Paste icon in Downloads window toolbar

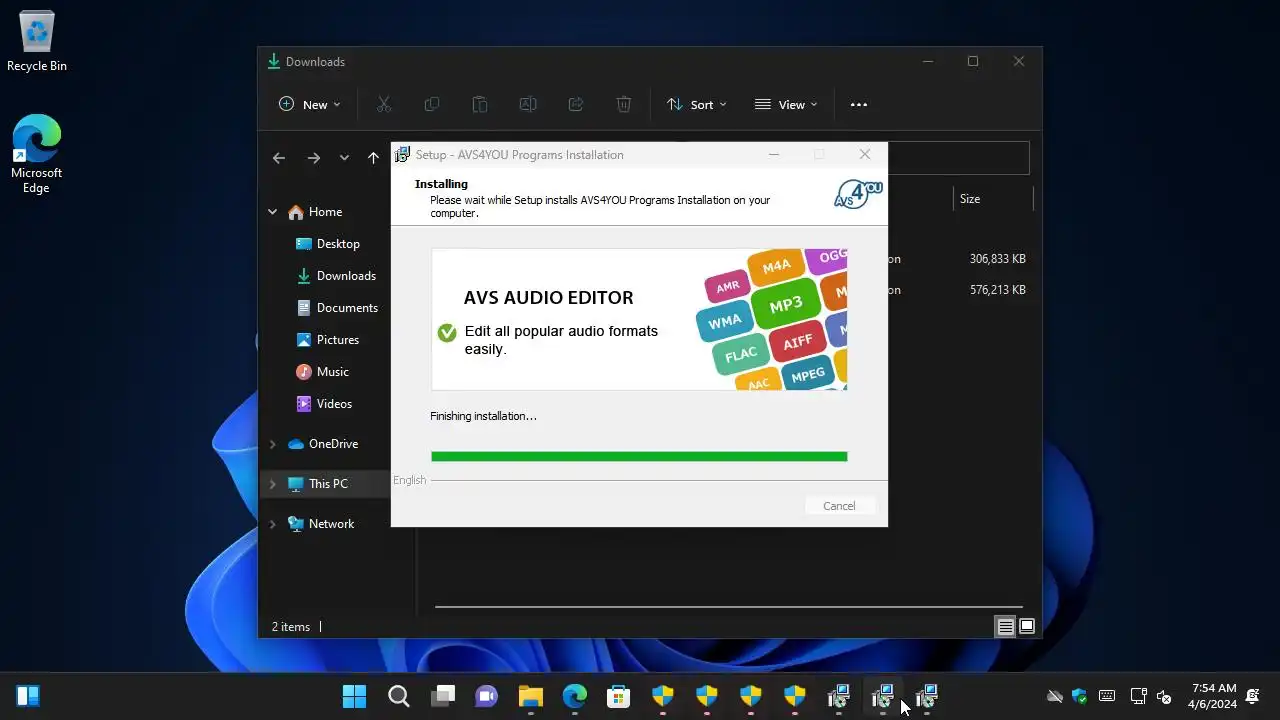coord(480,104)
